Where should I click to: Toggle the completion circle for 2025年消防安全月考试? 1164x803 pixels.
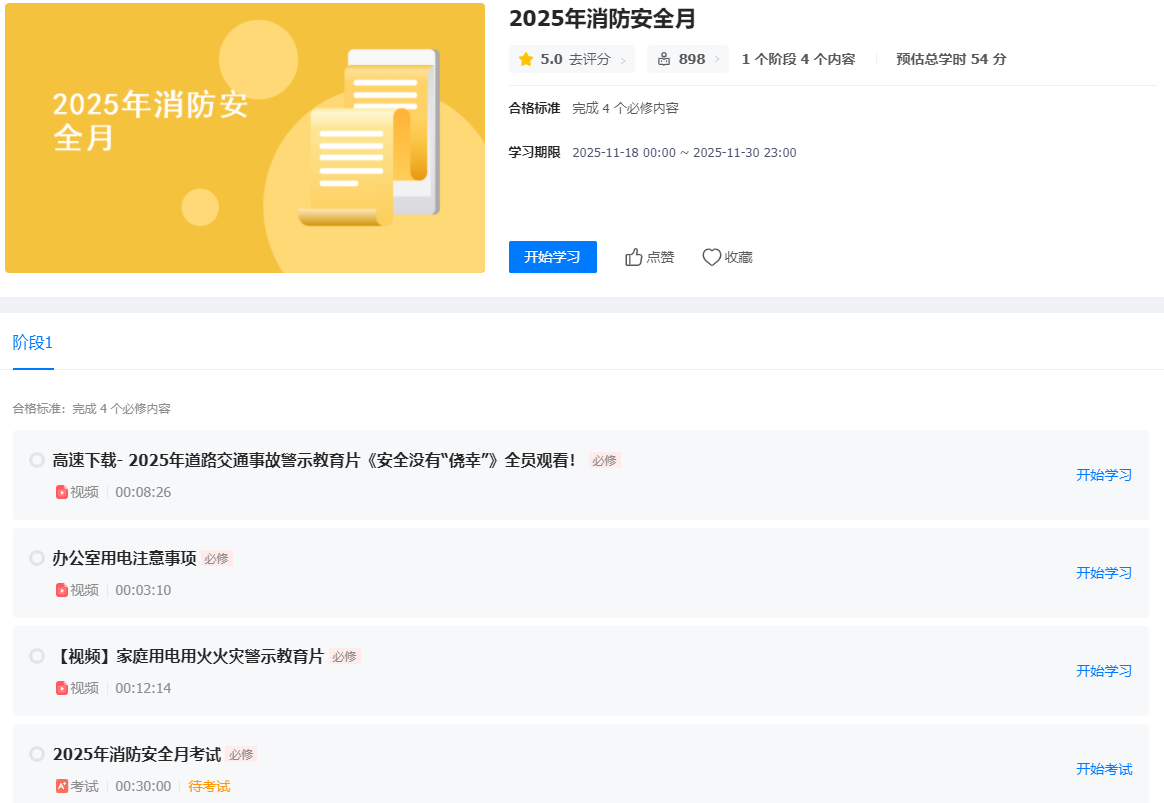coord(37,754)
